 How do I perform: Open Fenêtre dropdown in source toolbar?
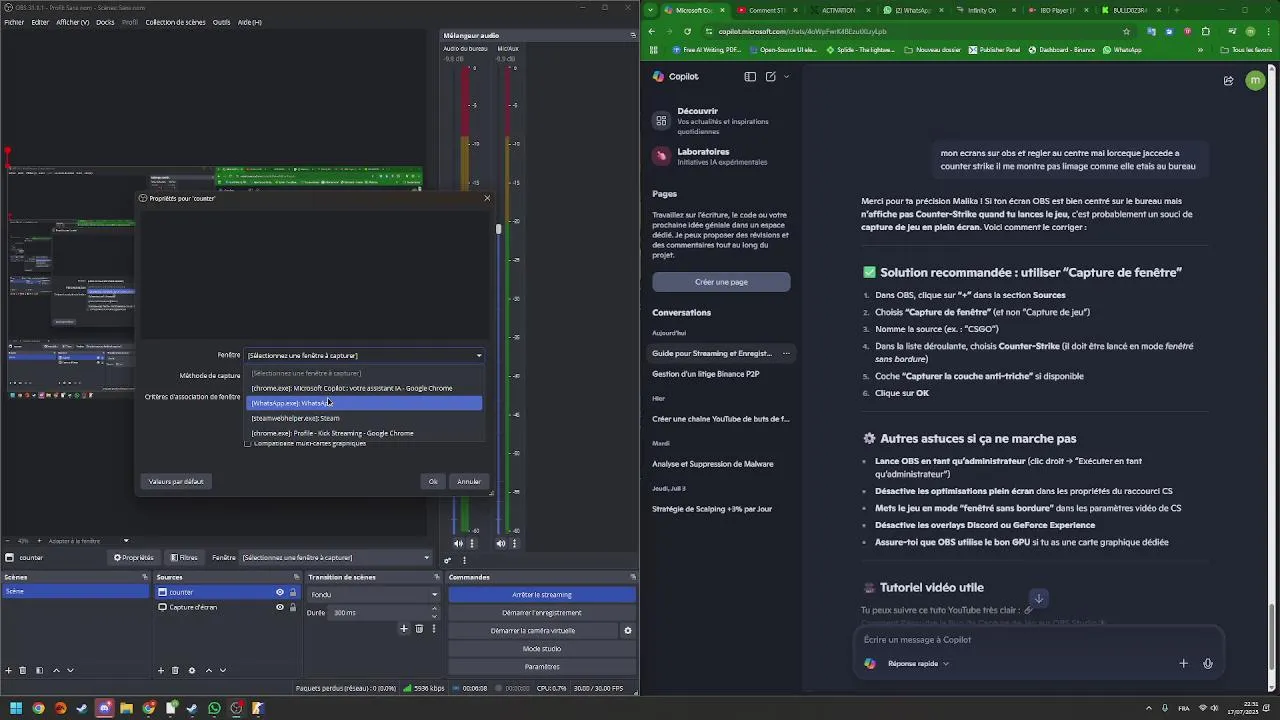pyautogui.click(x=336, y=558)
